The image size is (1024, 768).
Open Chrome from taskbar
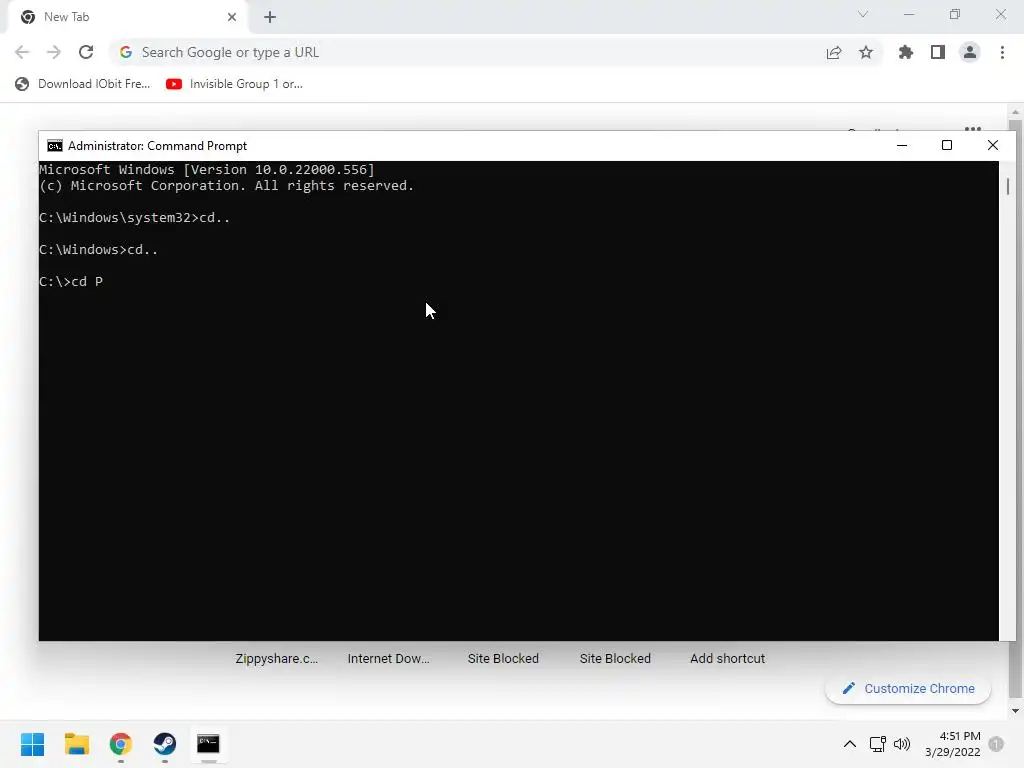pyautogui.click(x=121, y=744)
